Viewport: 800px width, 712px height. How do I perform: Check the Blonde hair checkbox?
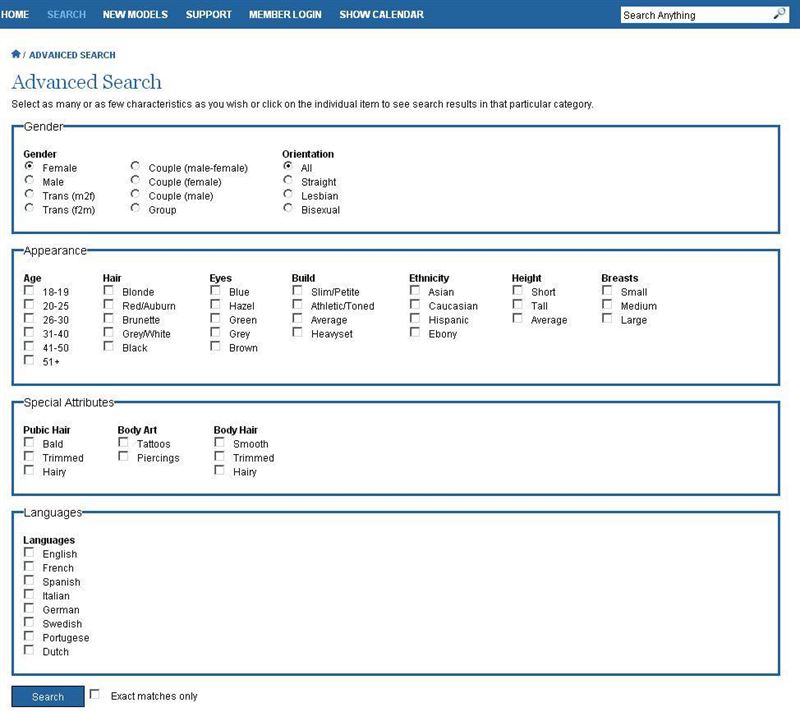pyautogui.click(x=108, y=290)
